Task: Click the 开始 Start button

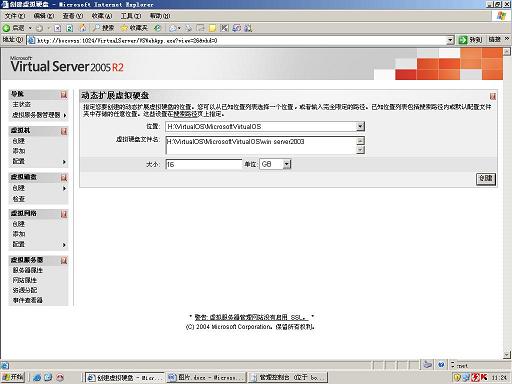Action: pyautogui.click(x=13, y=377)
